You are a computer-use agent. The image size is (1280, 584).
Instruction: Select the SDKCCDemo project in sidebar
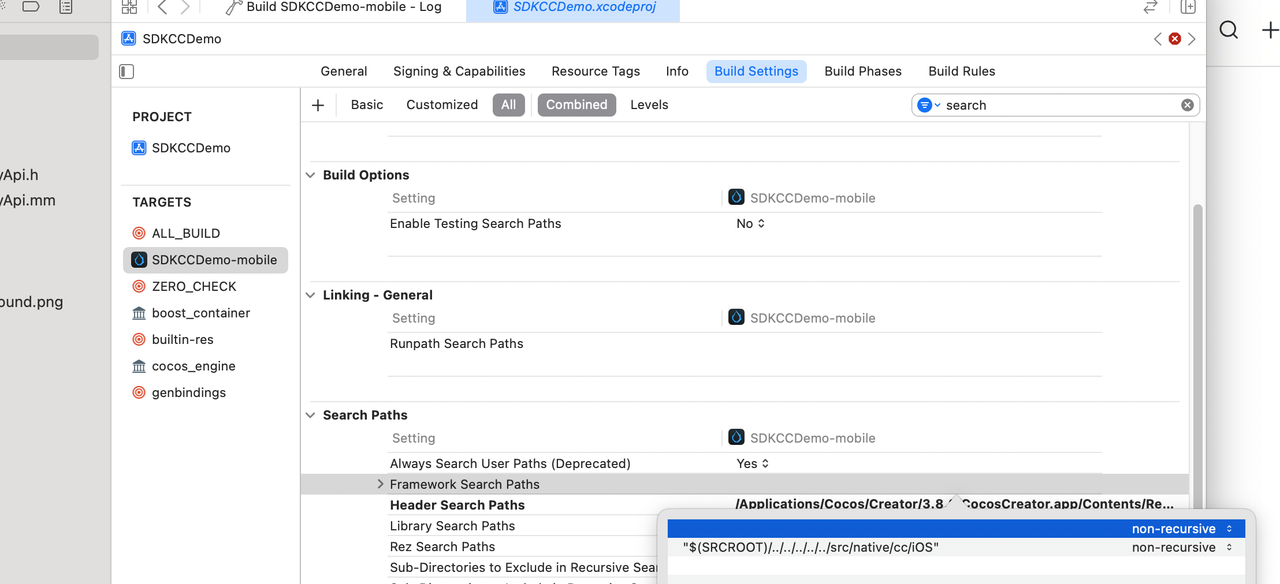click(x=191, y=148)
